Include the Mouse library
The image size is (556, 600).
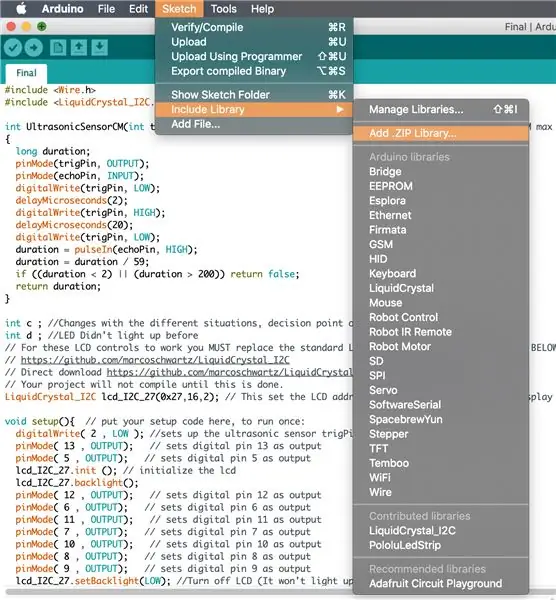click(441, 303)
